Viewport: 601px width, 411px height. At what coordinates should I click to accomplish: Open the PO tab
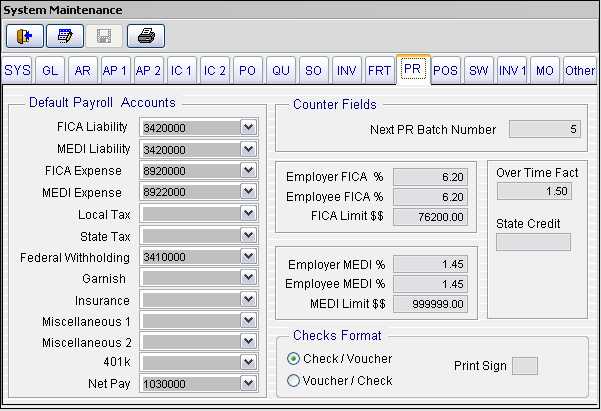(x=248, y=71)
